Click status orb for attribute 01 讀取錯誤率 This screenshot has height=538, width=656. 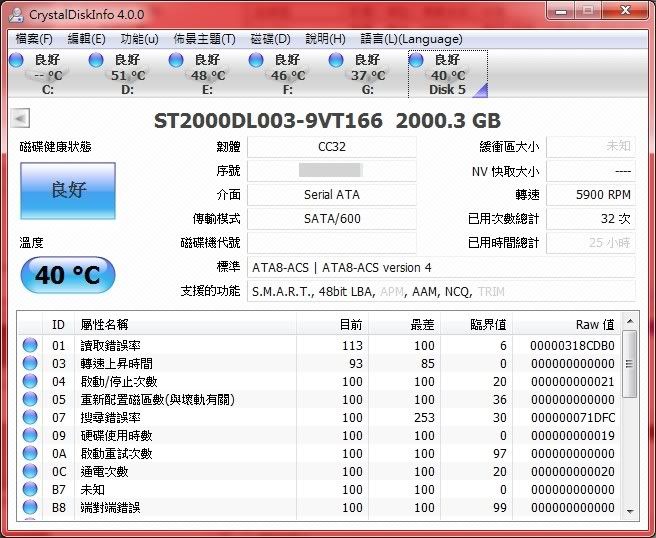pos(30,346)
